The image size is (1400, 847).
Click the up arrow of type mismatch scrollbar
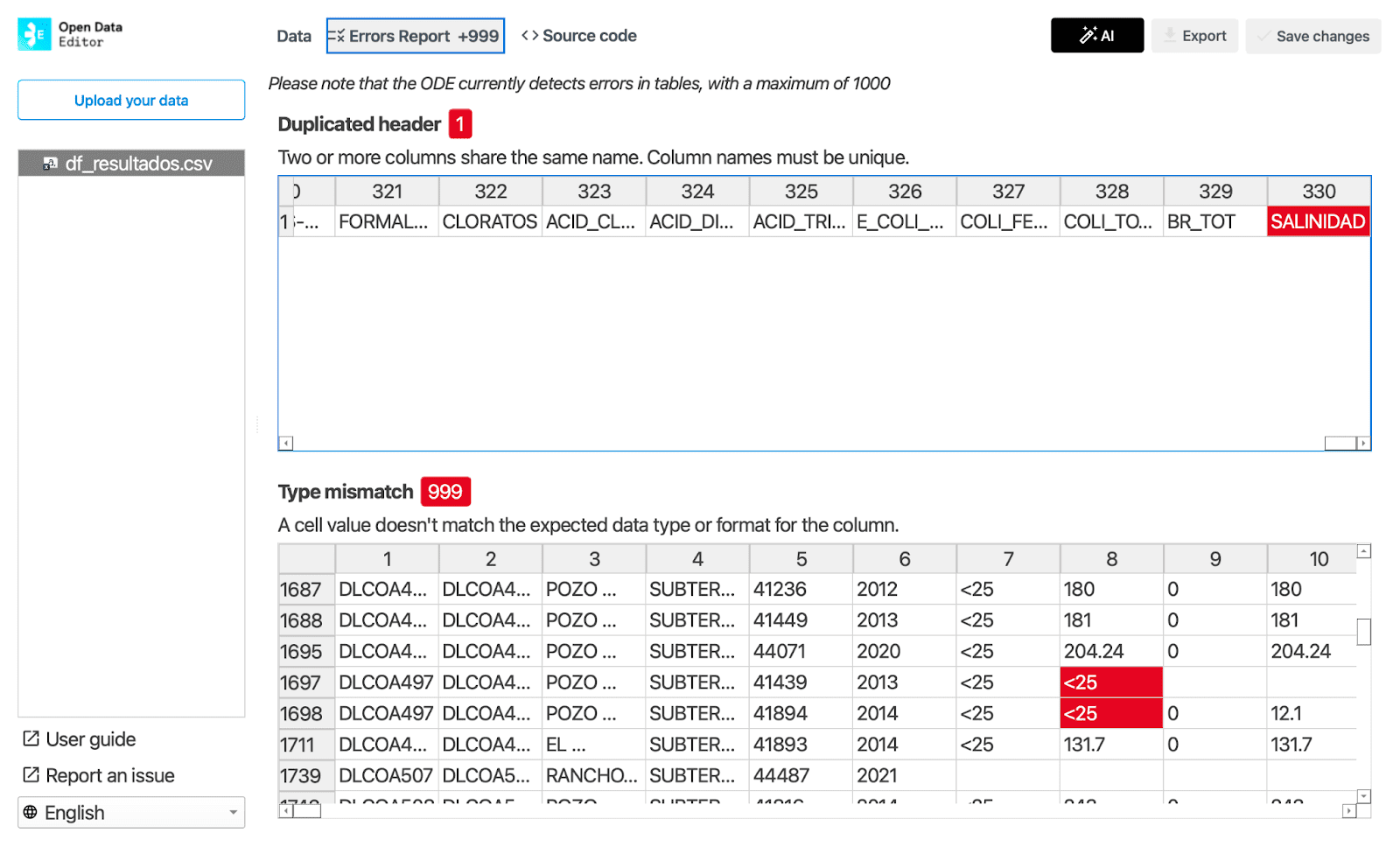pyautogui.click(x=1363, y=551)
